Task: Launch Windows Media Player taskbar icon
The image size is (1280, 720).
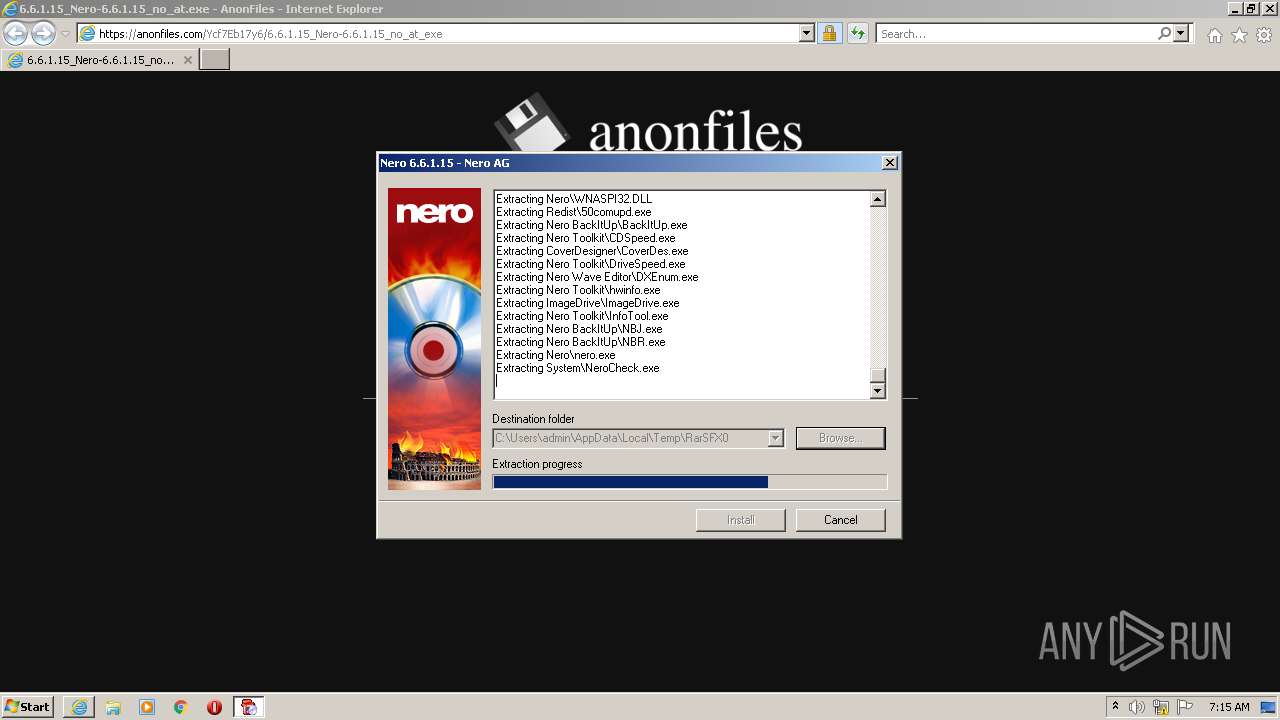Action: click(147, 707)
